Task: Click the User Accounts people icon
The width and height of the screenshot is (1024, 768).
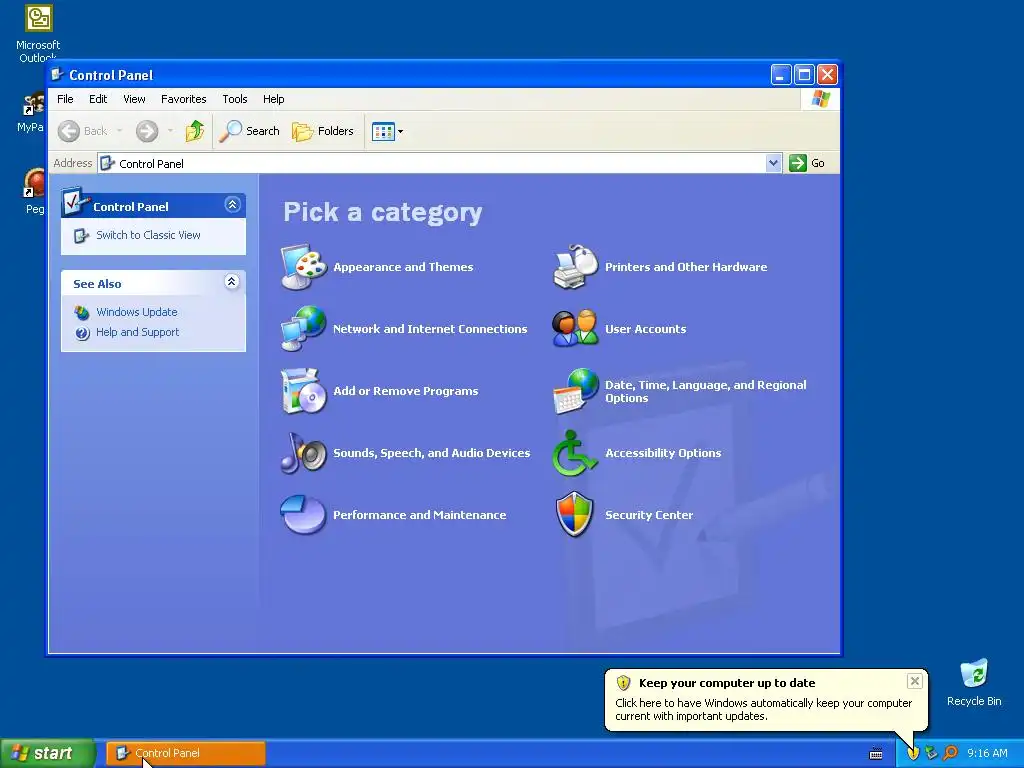Action: coord(575,328)
